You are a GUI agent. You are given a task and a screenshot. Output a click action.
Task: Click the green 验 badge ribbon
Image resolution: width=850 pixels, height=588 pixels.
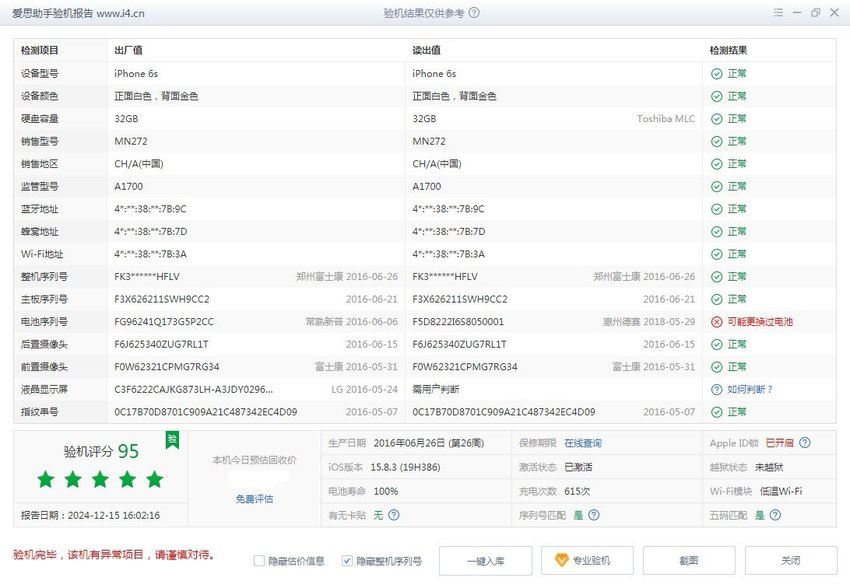172,440
